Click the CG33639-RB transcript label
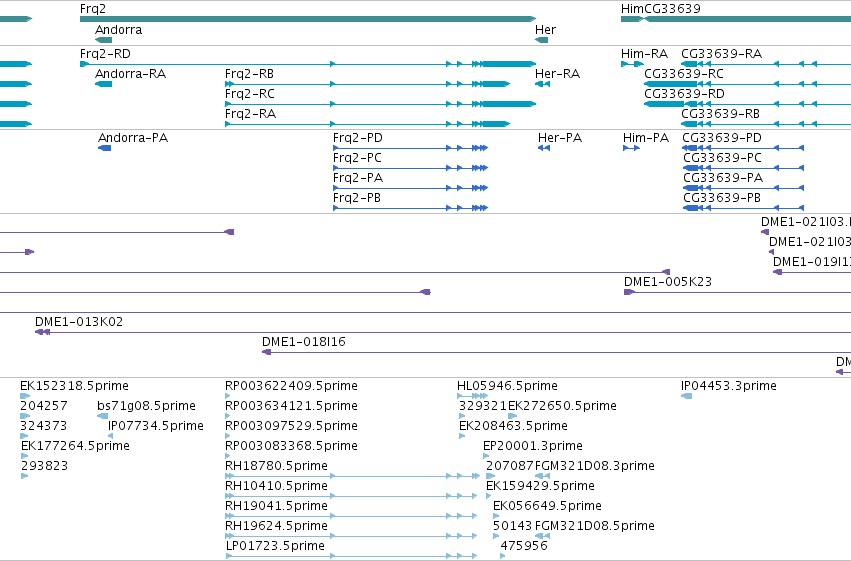Viewport: 851px width, 561px height. (x=721, y=114)
